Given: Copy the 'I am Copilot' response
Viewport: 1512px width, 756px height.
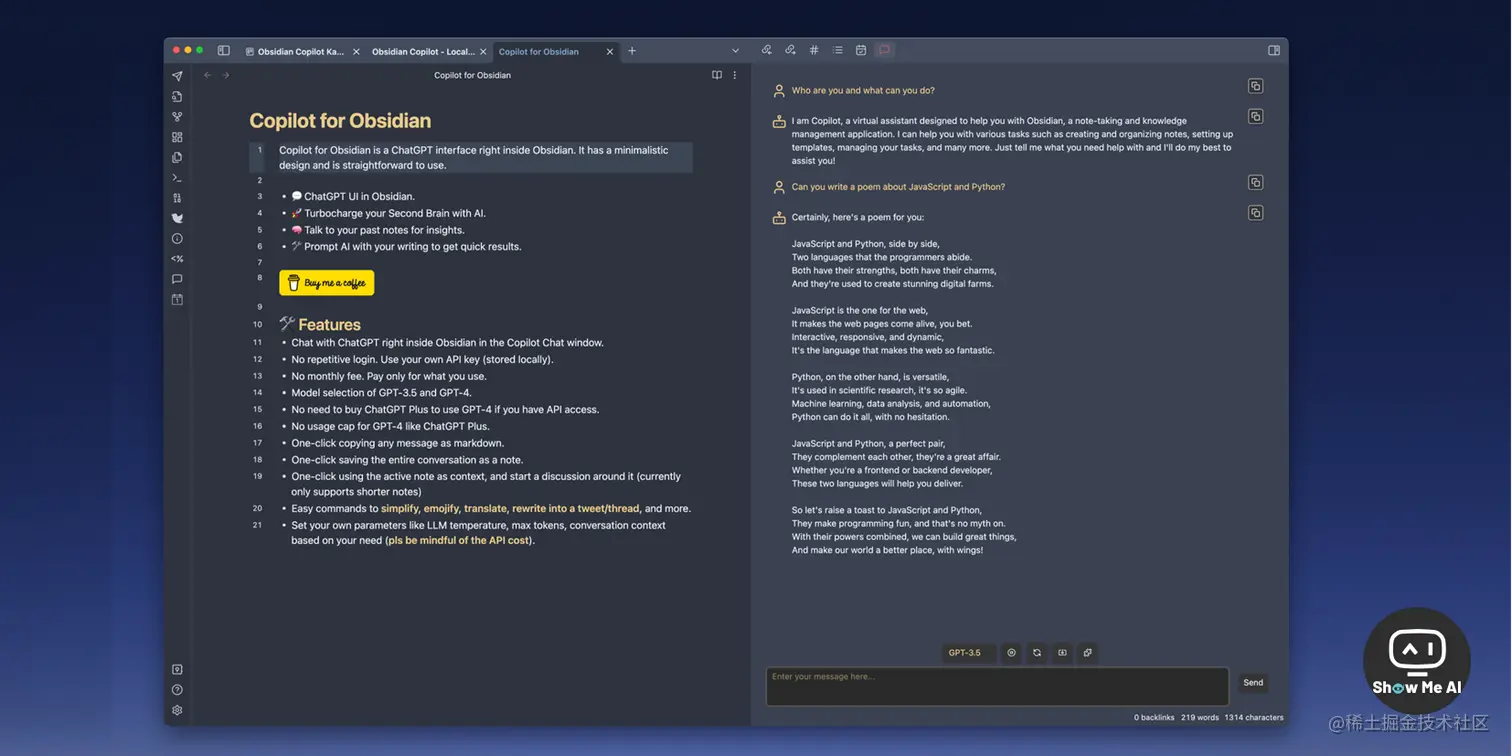Looking at the screenshot, I should [x=1256, y=116].
